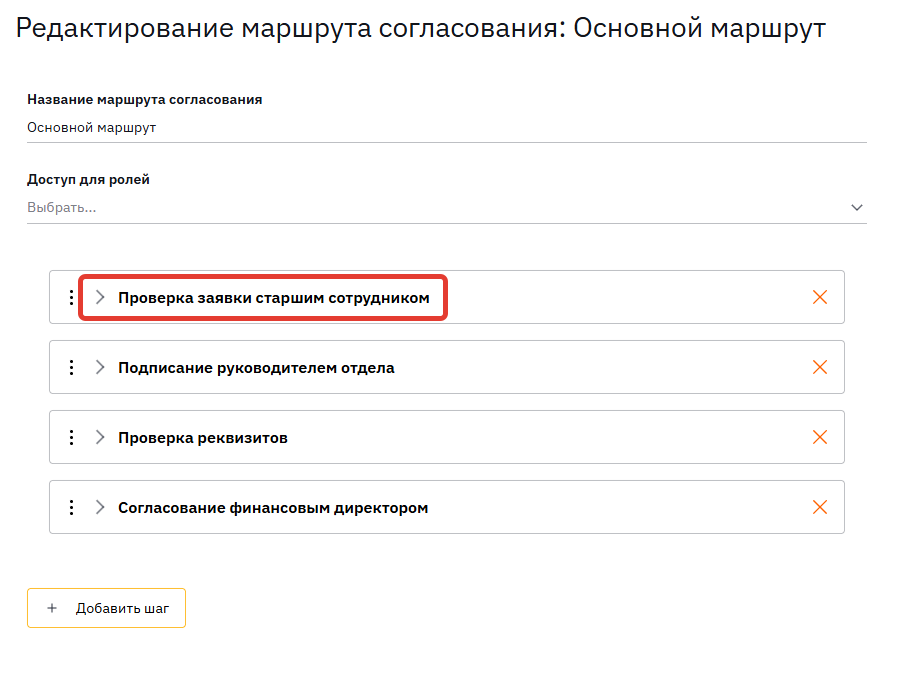The height and width of the screenshot is (686, 902).
Task: Expand the 'Проверка реквизитов' step
Action: click(x=100, y=437)
